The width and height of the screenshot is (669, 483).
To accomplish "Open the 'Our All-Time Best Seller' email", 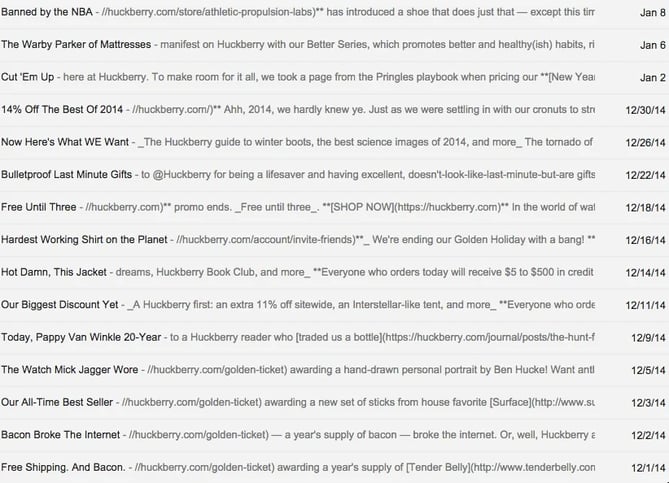I will pyautogui.click(x=59, y=402).
